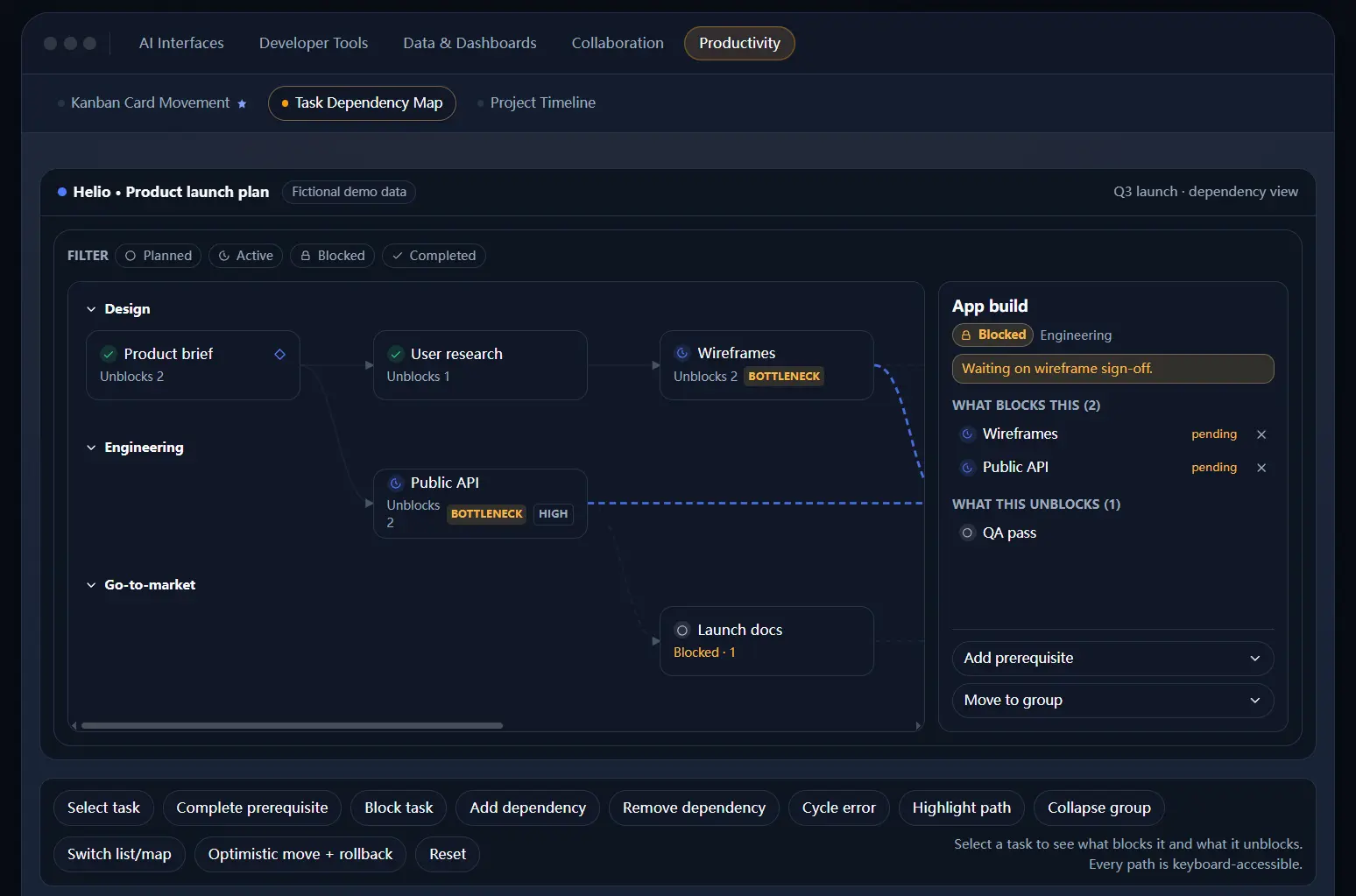Click the Remove dependency button
Screen dimensions: 1356x896
[694, 808]
